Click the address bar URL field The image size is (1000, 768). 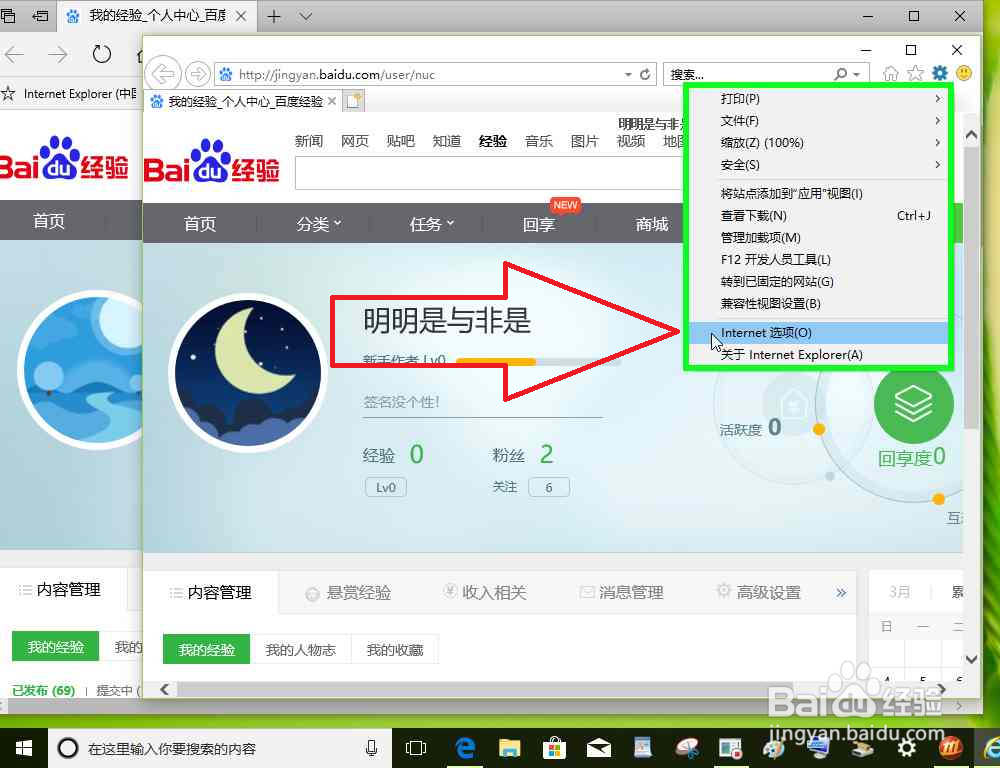400,73
